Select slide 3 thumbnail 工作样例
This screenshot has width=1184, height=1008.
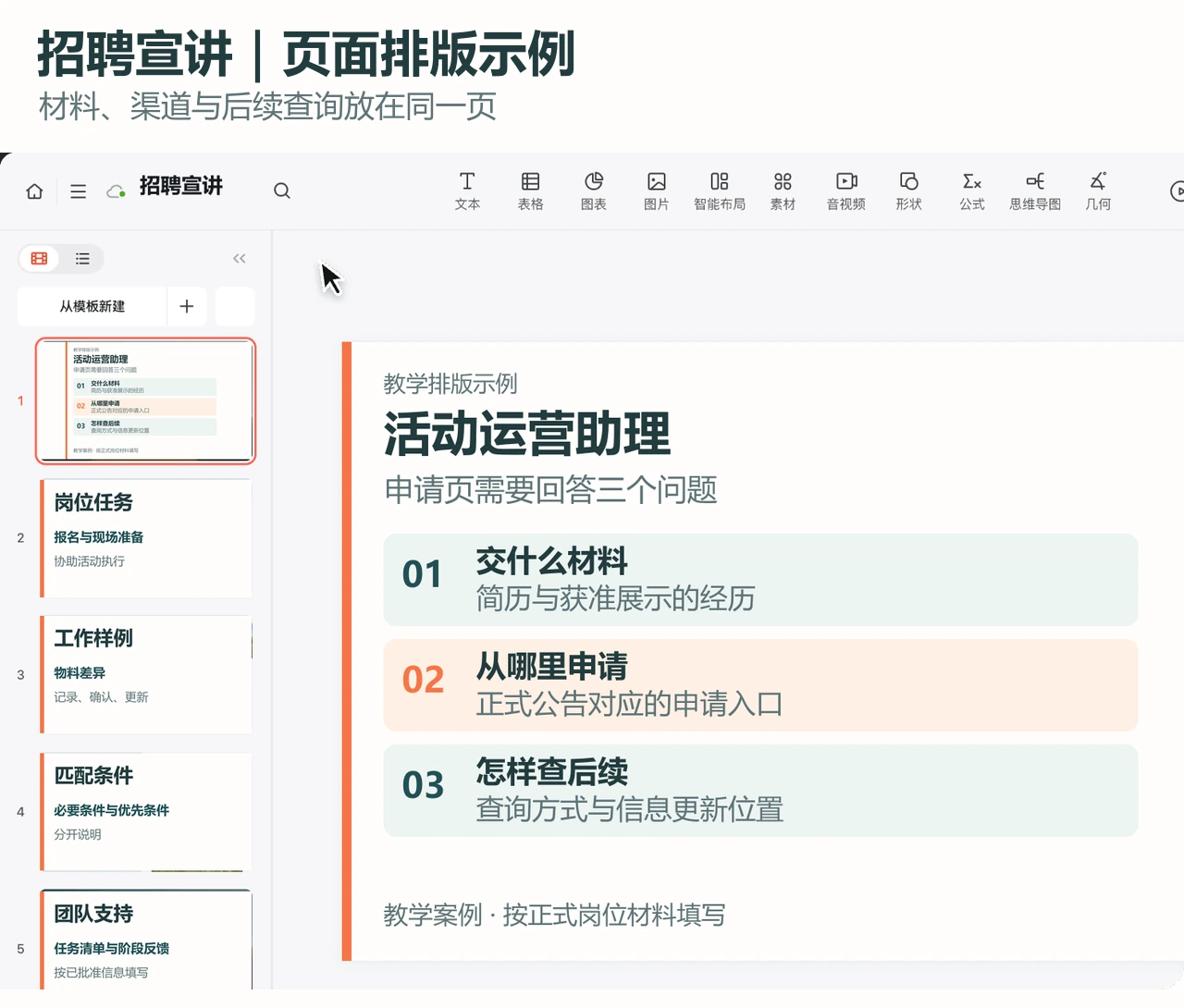coord(145,675)
